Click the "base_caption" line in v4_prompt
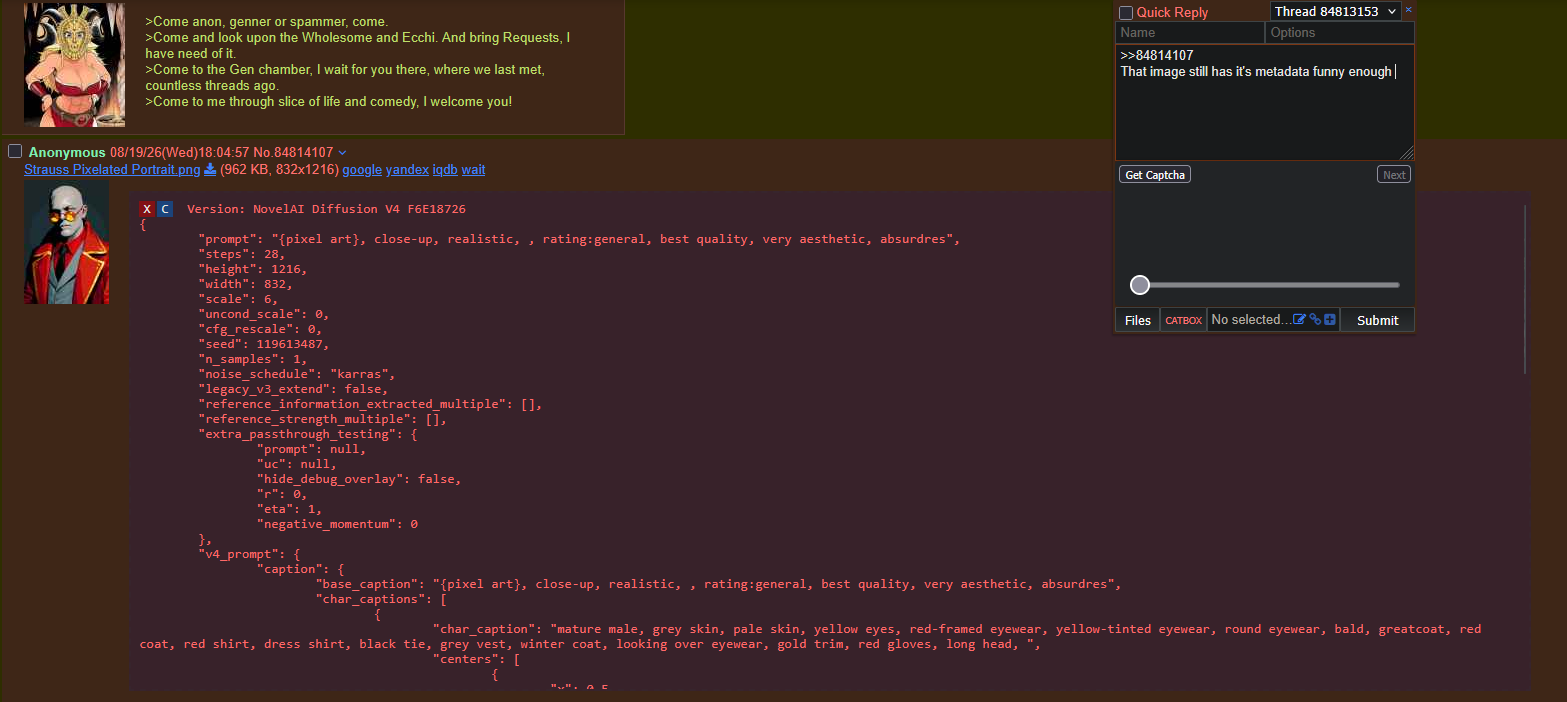 [719, 584]
